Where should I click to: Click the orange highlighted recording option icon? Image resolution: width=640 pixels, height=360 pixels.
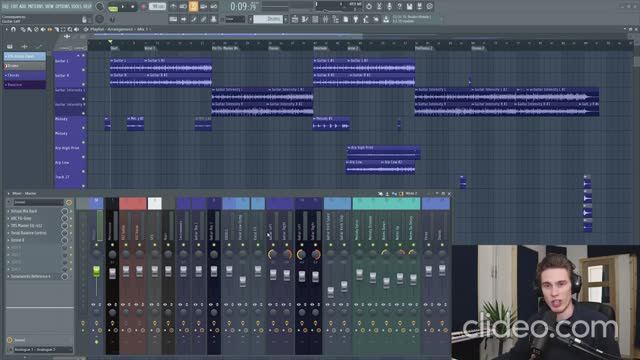193,6
